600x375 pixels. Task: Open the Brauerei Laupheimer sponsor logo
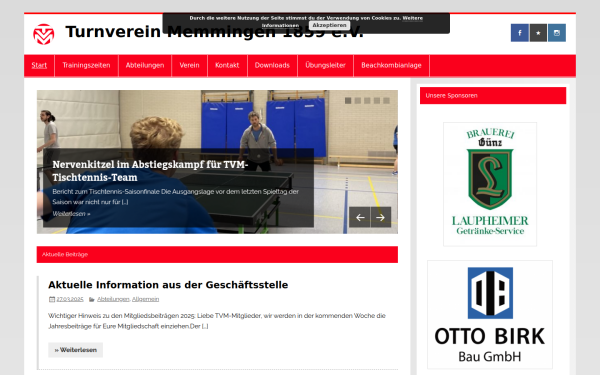pyautogui.click(x=490, y=184)
